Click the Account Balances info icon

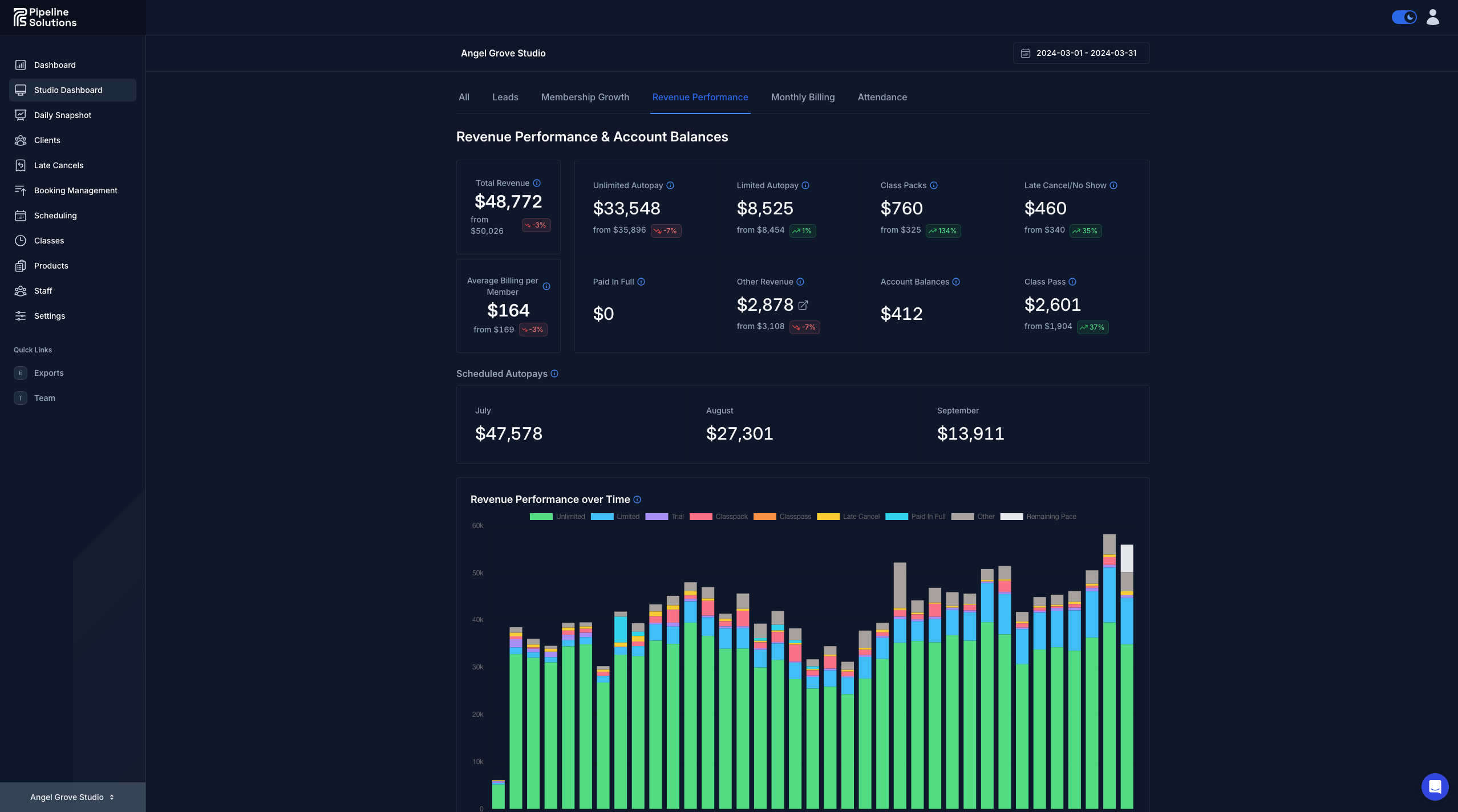point(956,282)
